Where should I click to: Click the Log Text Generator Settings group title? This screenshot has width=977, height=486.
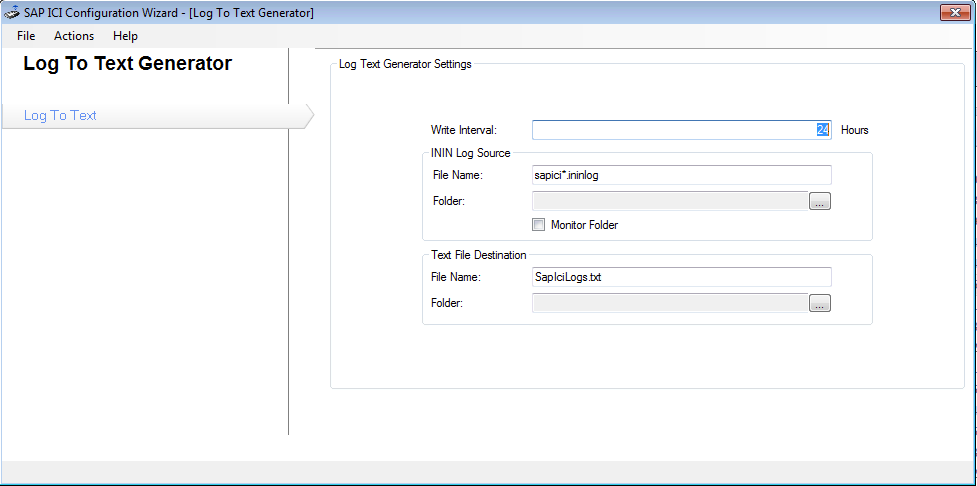pos(405,65)
